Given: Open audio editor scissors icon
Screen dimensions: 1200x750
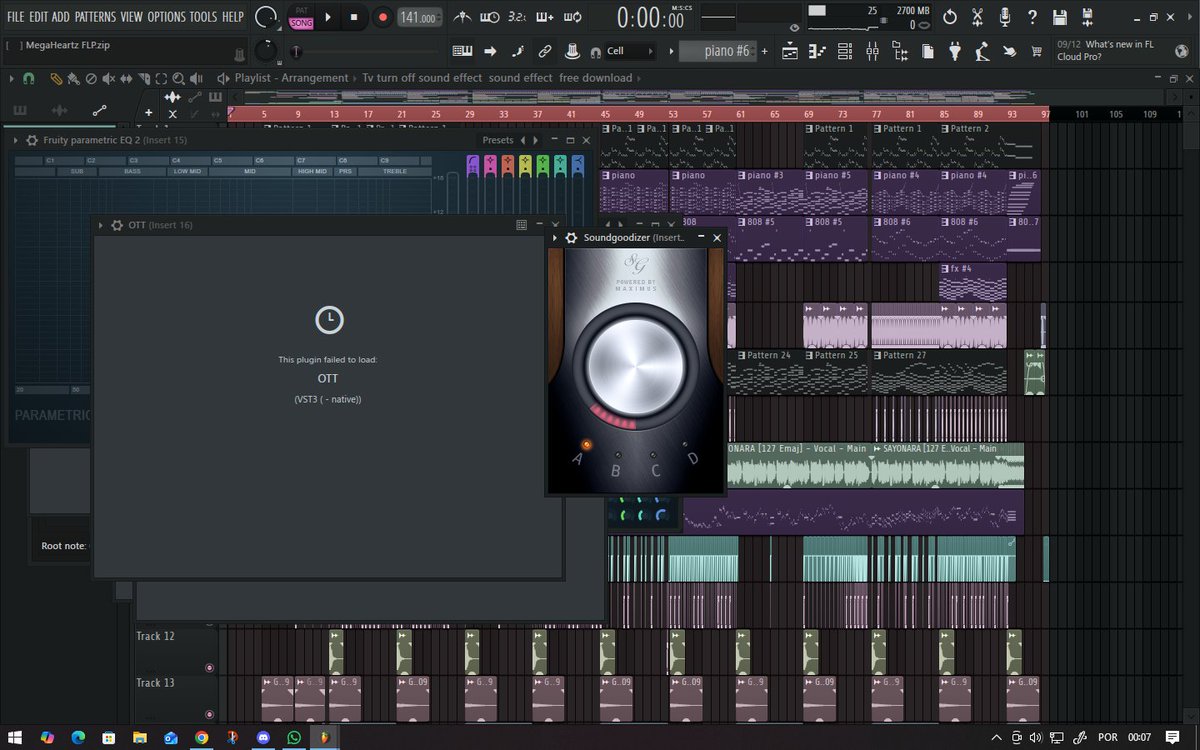Looking at the screenshot, I should (x=977, y=17).
